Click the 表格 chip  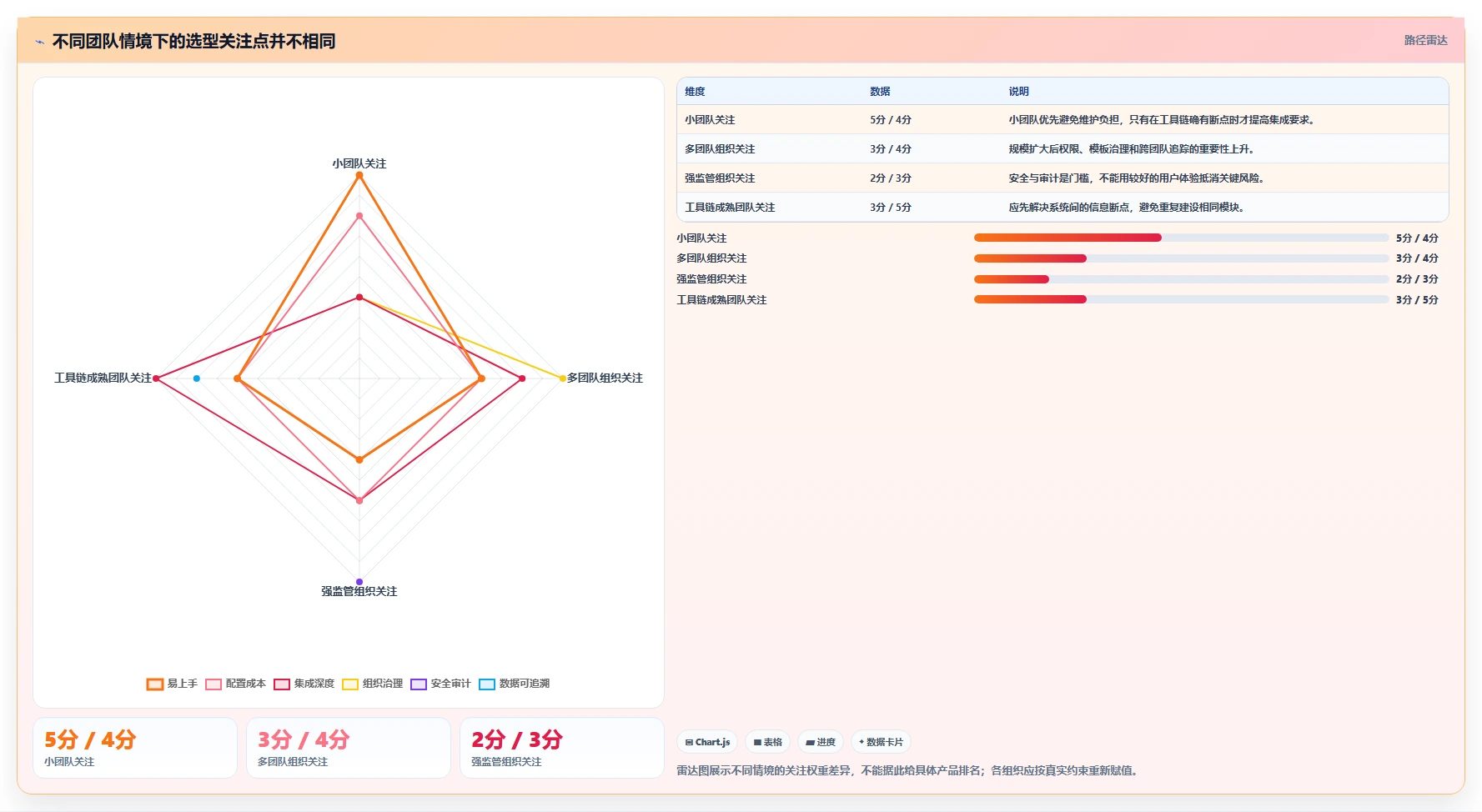click(x=767, y=742)
